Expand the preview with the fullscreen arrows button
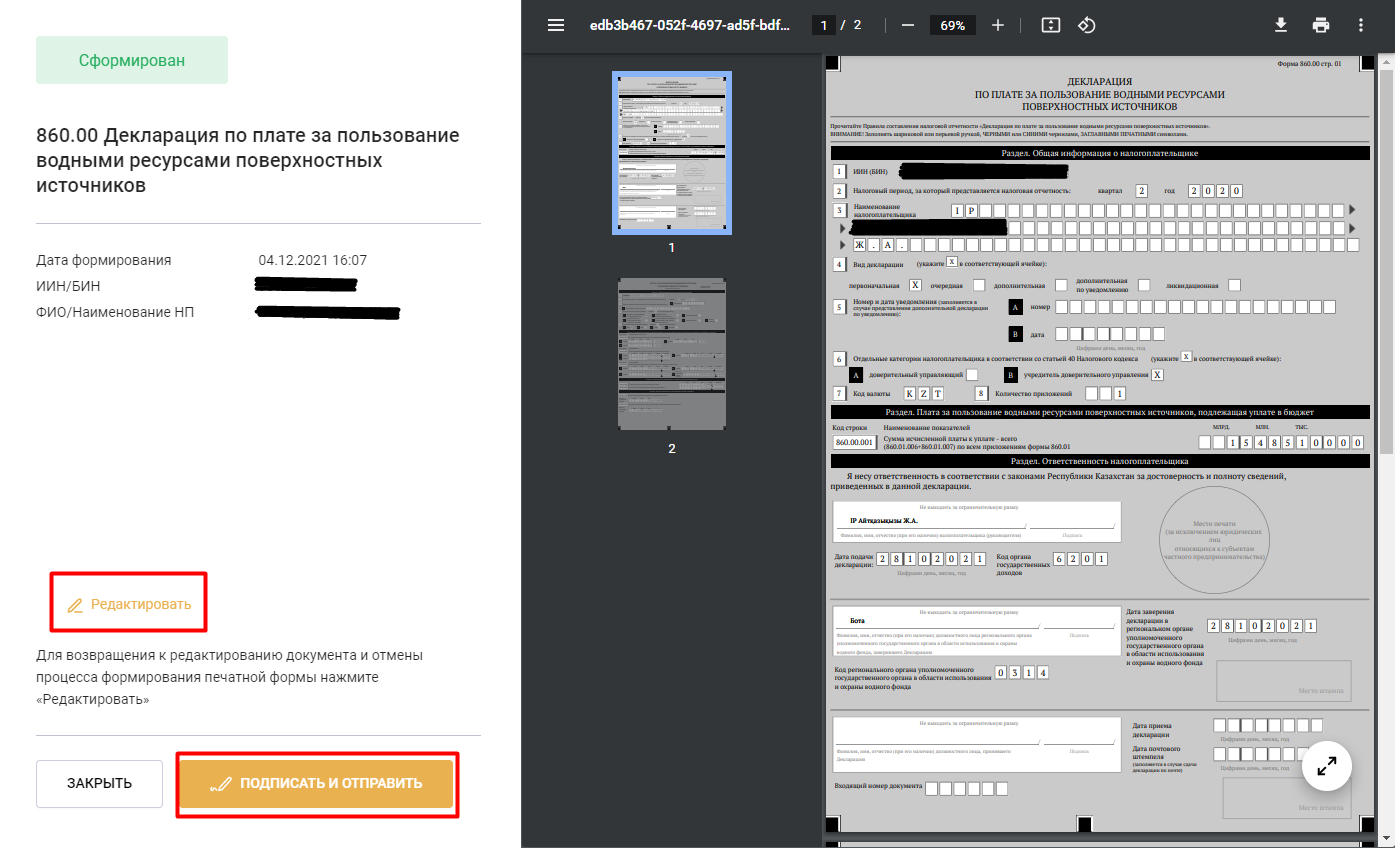This screenshot has width=1395, height=848. click(x=1327, y=767)
